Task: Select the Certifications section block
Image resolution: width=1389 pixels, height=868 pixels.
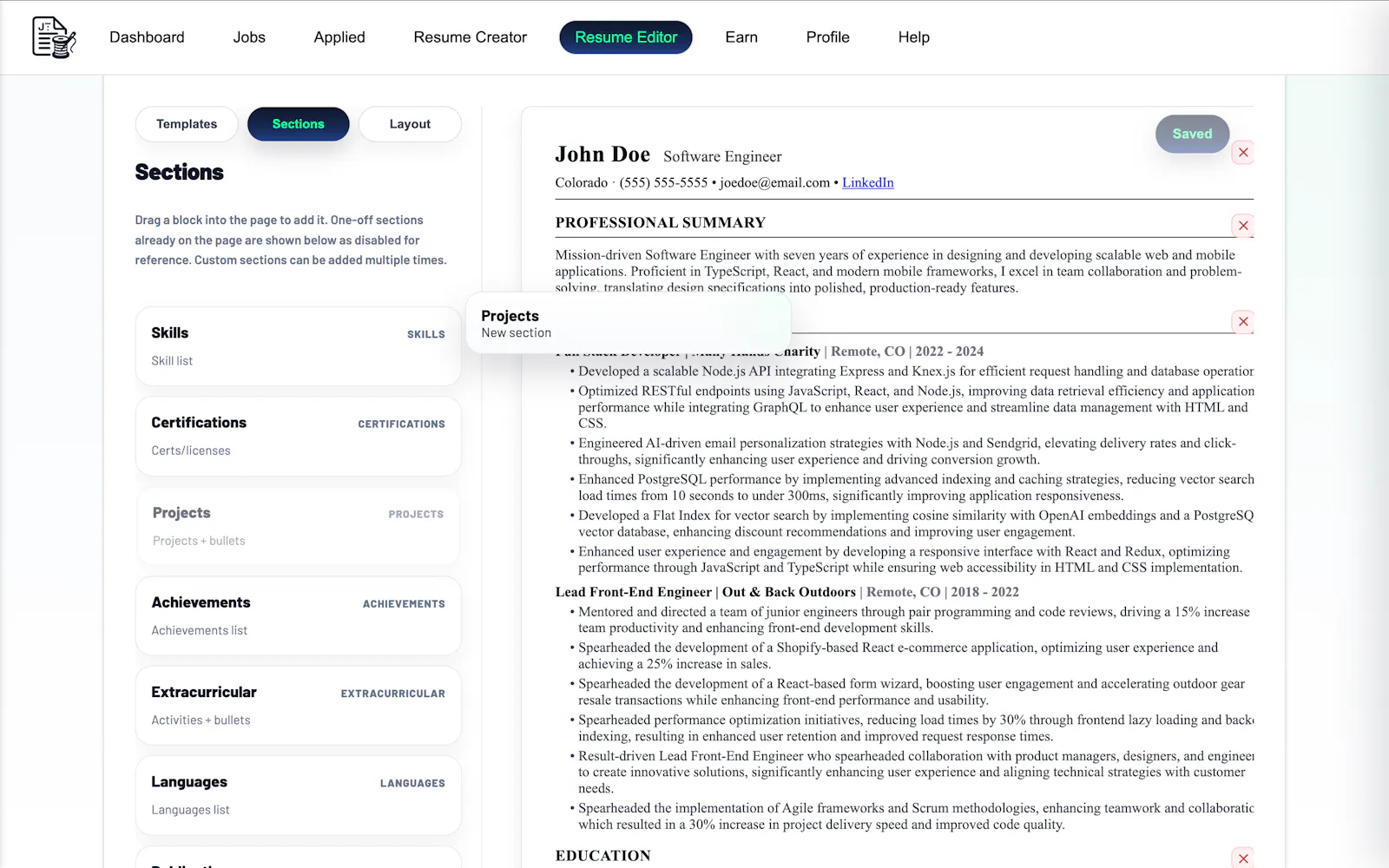Action: pos(298,437)
